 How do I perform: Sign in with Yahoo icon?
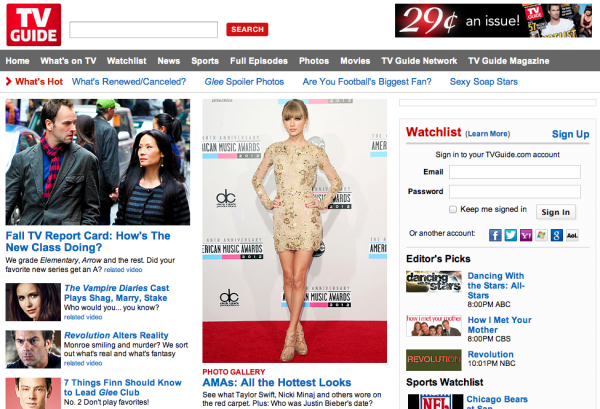[x=526, y=235]
